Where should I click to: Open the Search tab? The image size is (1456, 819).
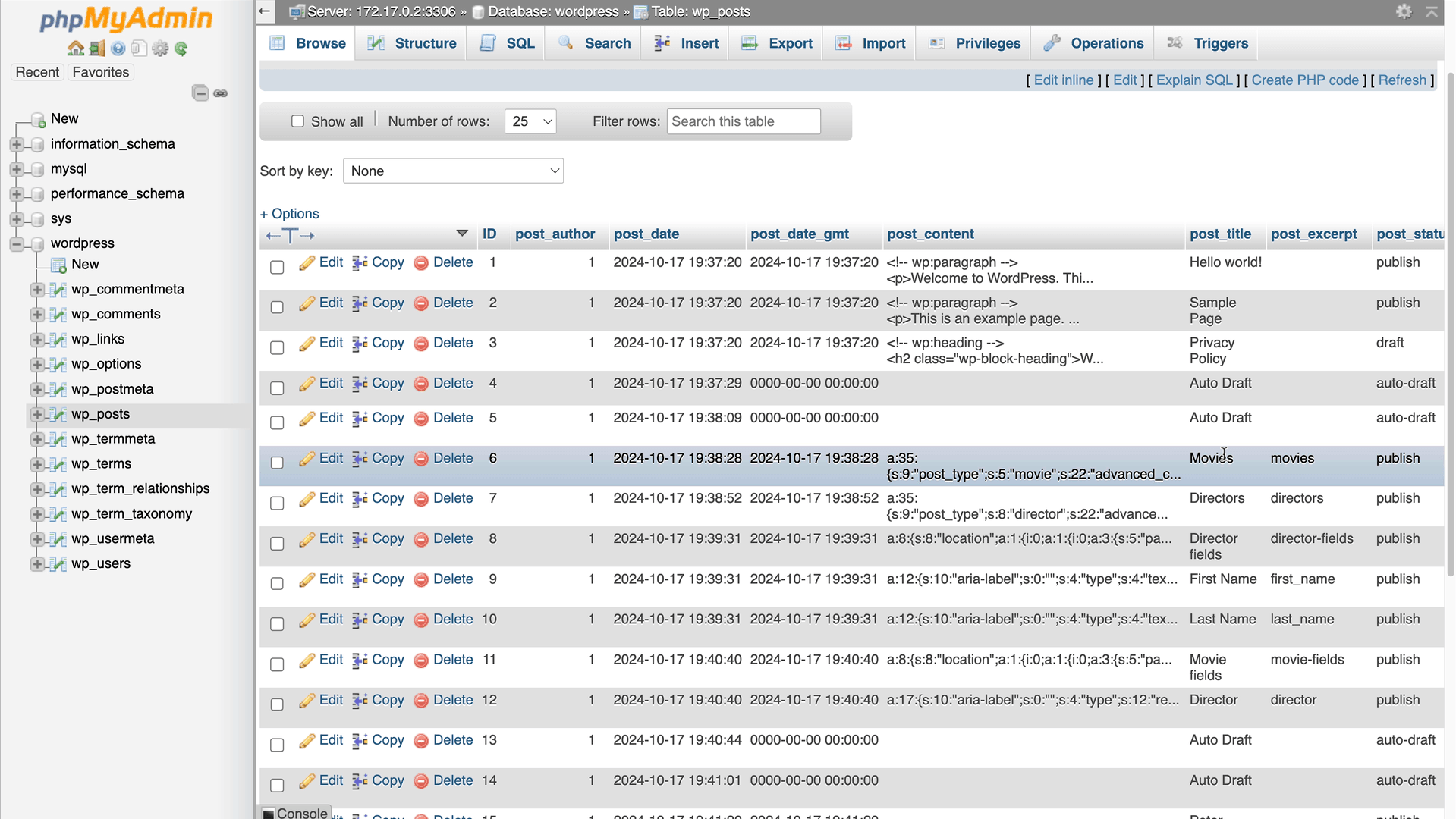pyautogui.click(x=594, y=43)
